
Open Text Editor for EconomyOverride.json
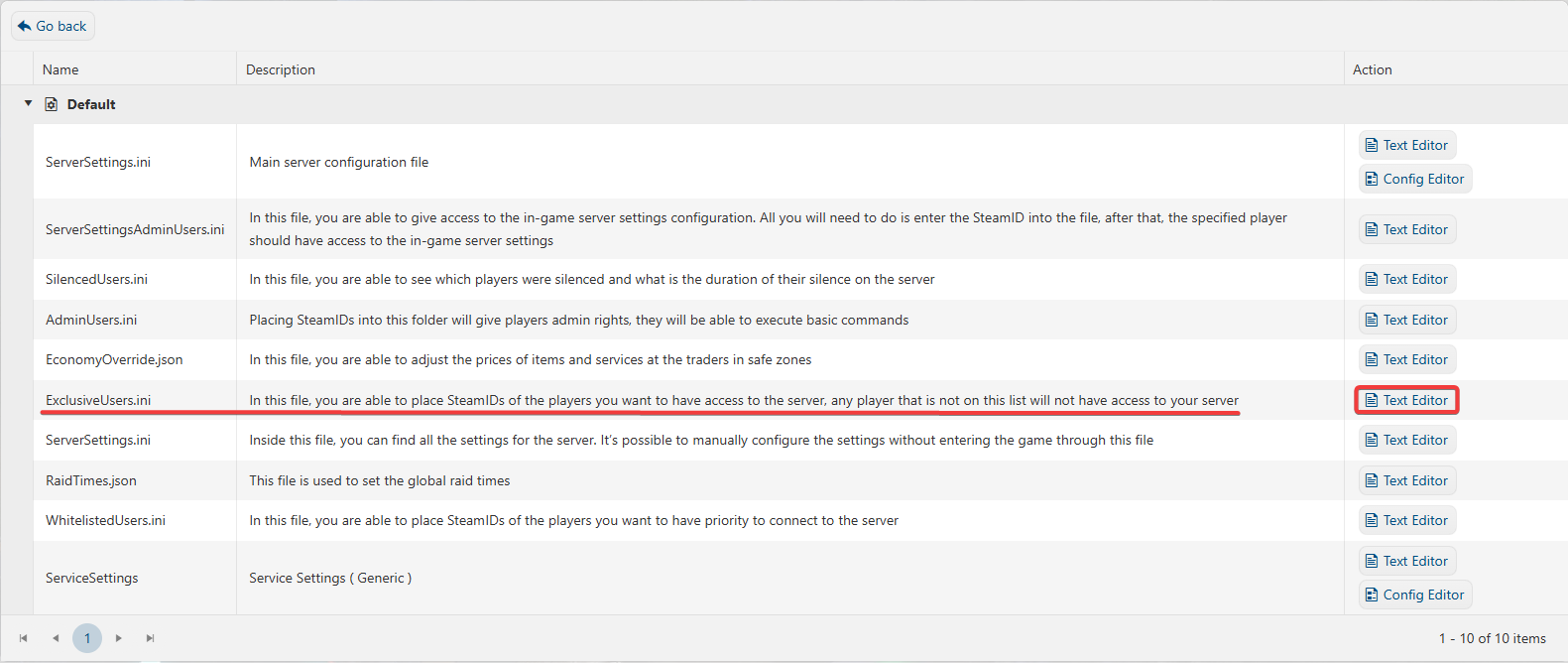coord(1406,359)
